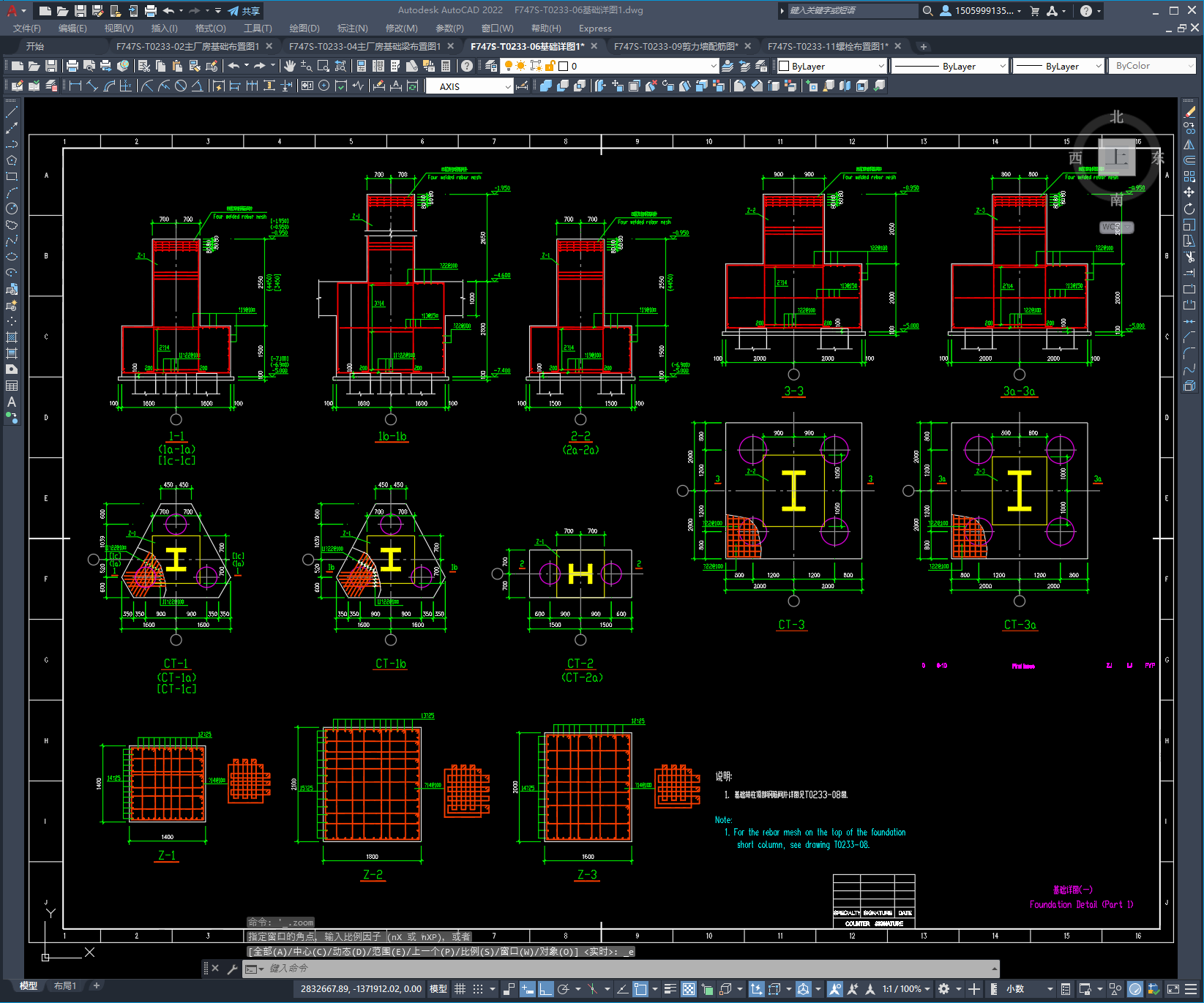Open the AutoCAD application menu logo

12,11
